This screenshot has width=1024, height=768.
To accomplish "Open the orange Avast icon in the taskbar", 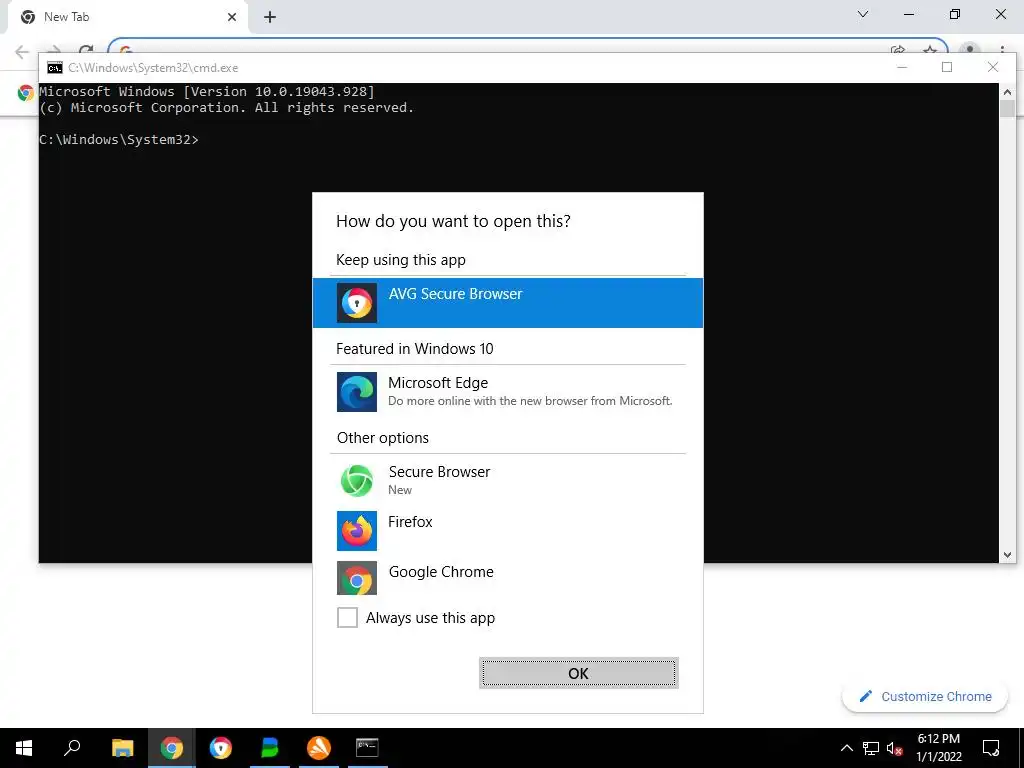I will (x=319, y=748).
